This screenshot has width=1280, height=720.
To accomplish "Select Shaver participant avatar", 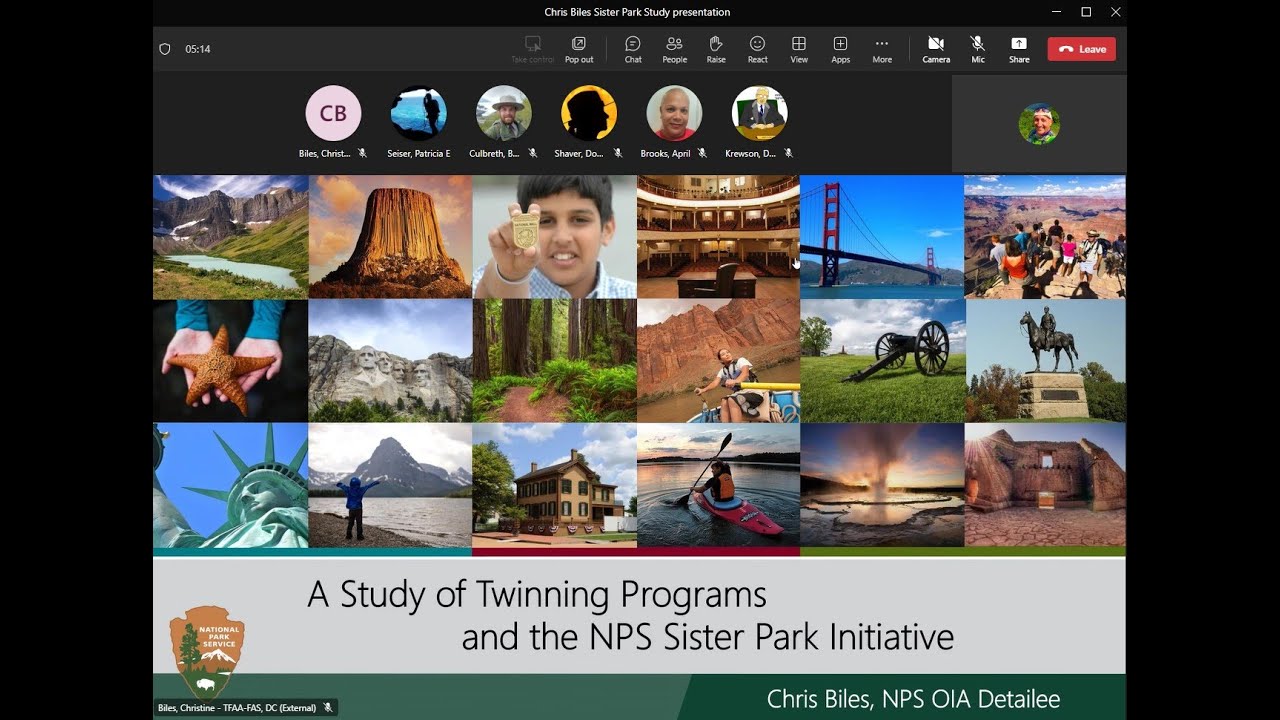I will point(589,113).
